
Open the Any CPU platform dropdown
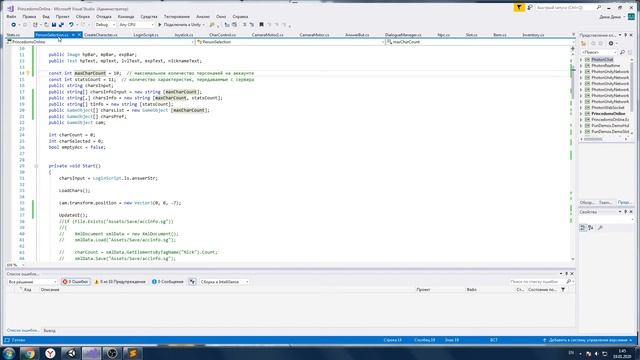tap(136, 25)
